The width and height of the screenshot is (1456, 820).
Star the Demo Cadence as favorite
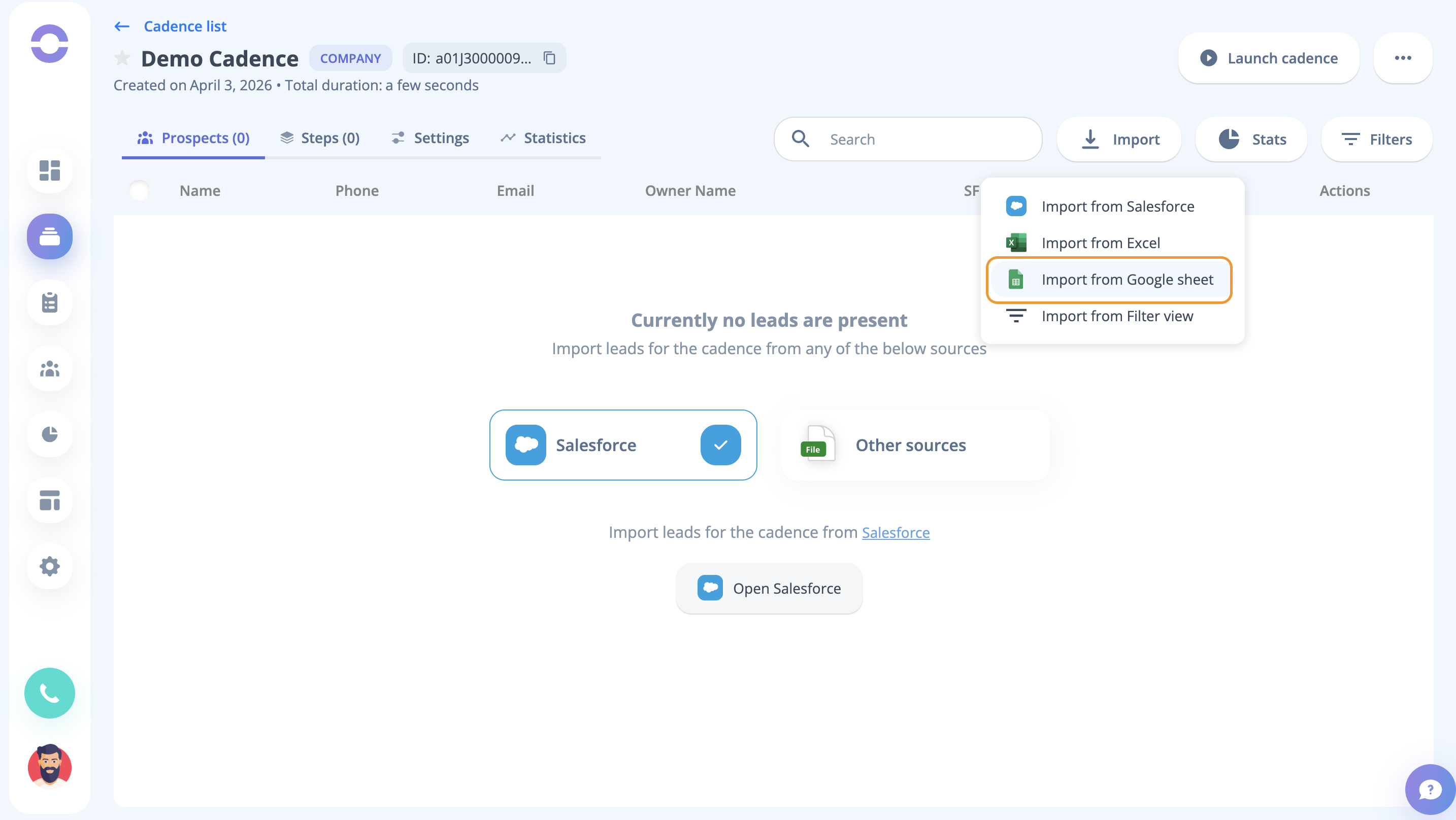pyautogui.click(x=122, y=58)
